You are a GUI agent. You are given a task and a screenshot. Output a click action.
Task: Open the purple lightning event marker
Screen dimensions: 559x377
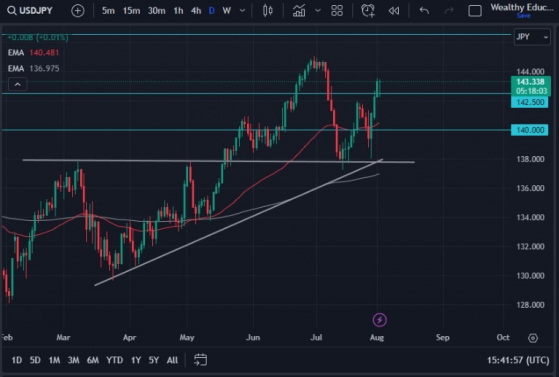click(379, 320)
